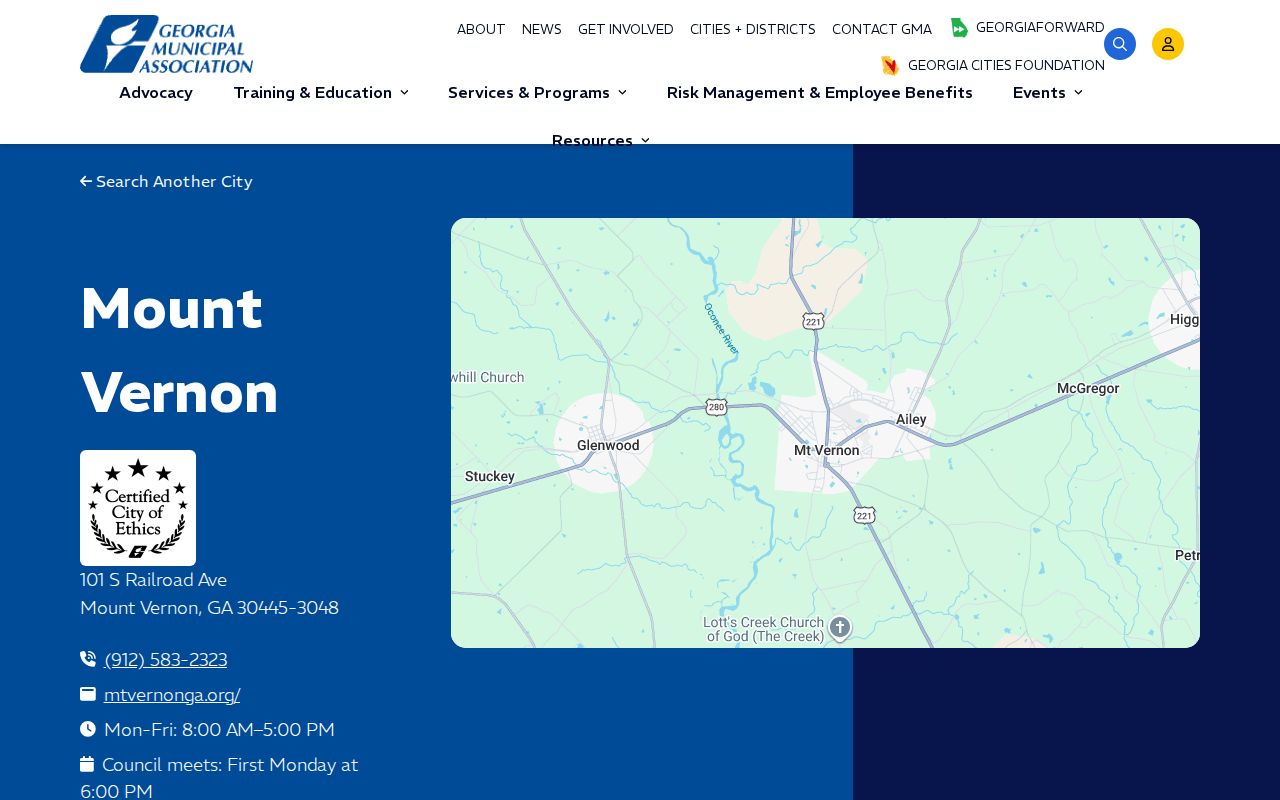Open the user account icon

[1168, 44]
